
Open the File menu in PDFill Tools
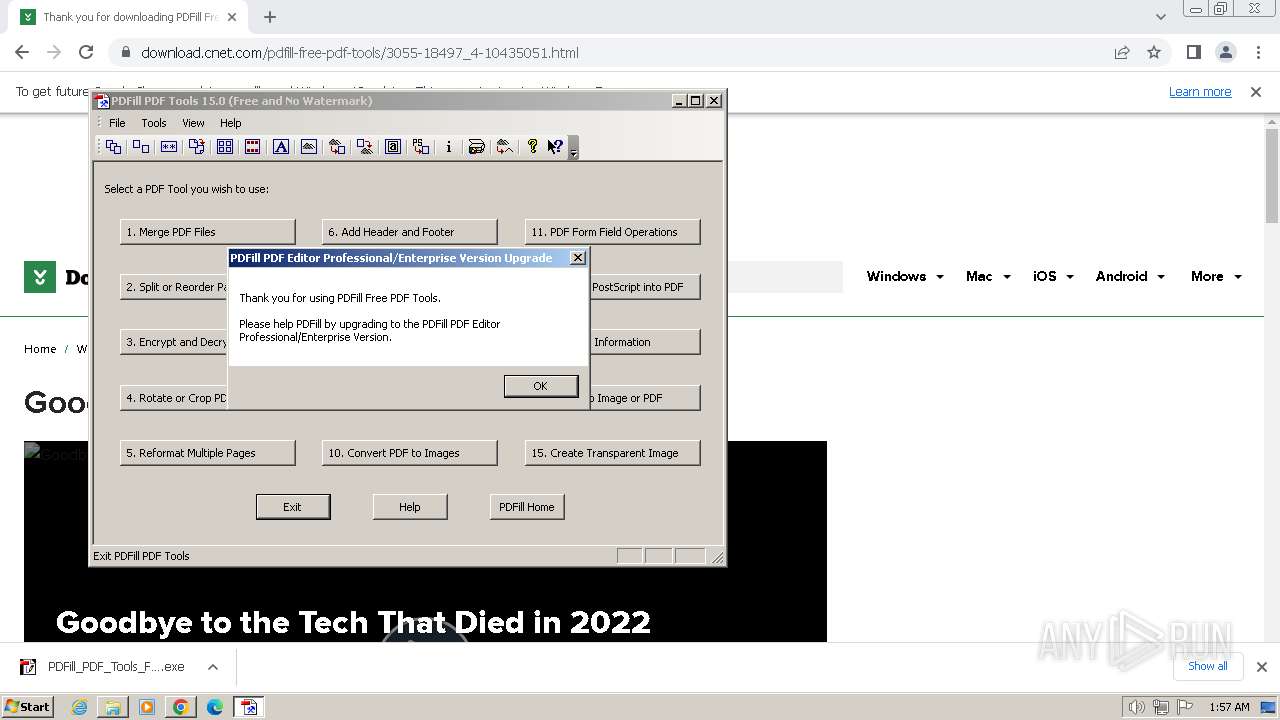click(x=117, y=123)
